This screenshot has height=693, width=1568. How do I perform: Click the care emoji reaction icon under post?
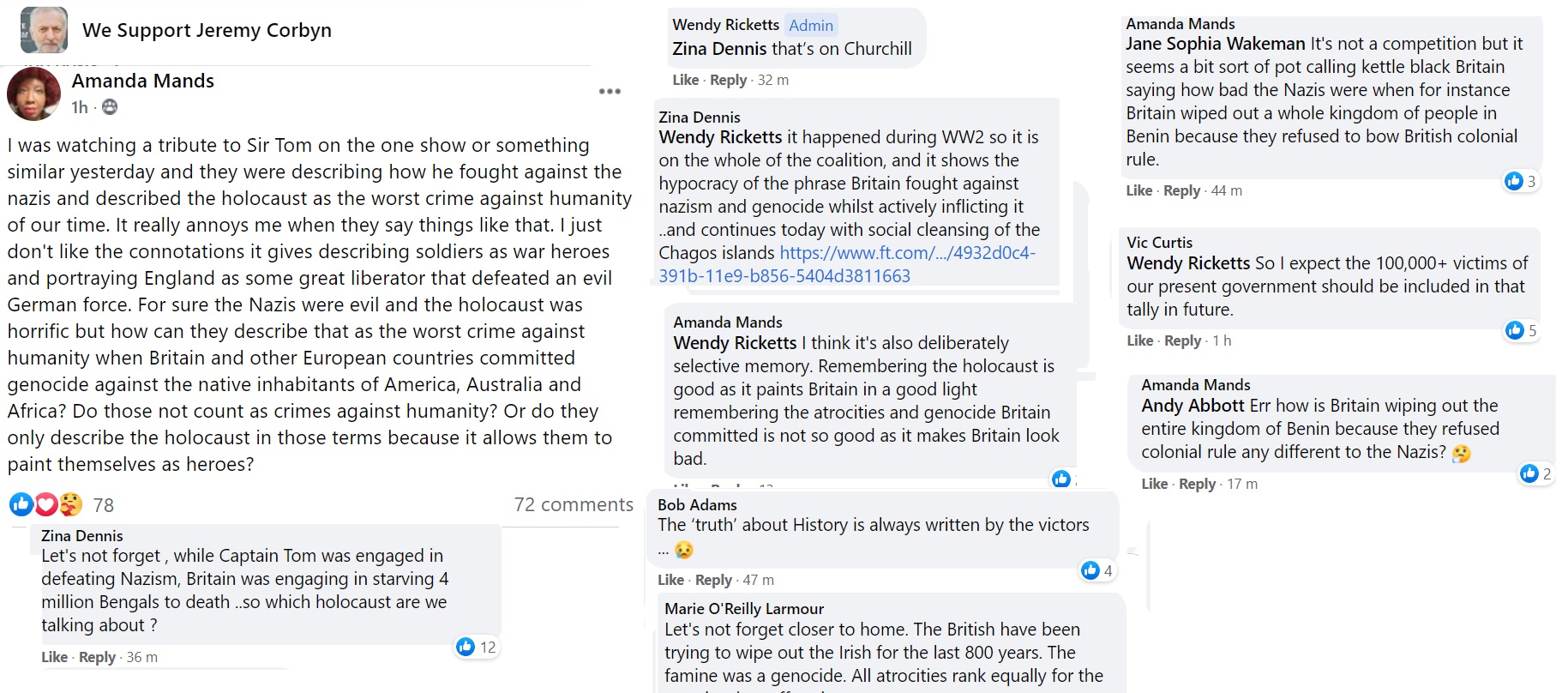coord(70,504)
